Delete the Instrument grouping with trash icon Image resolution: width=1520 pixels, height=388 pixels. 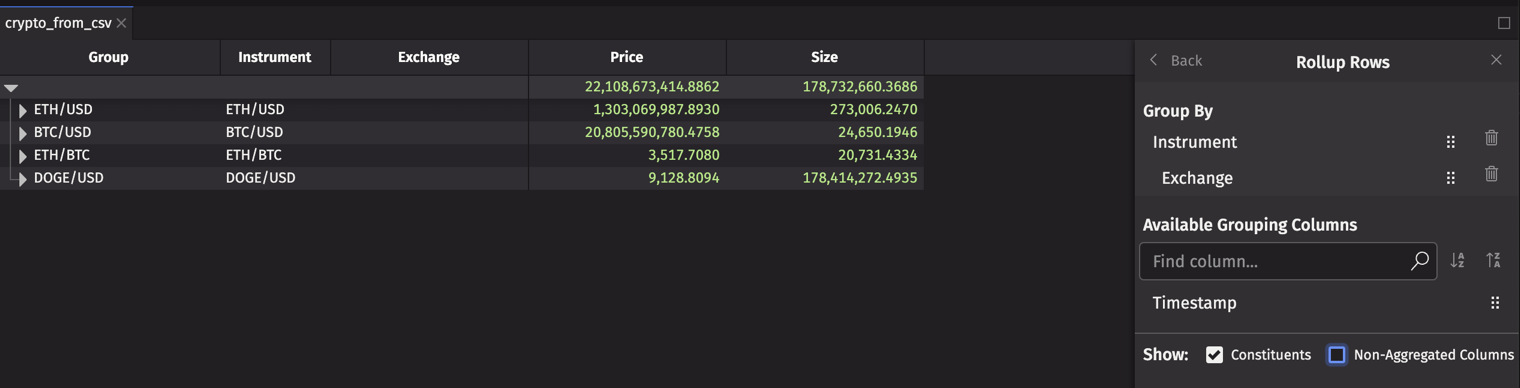1491,138
